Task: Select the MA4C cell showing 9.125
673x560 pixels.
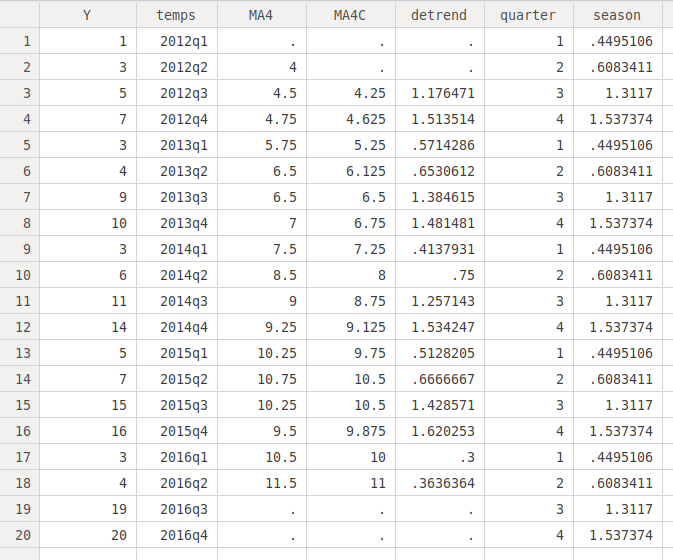Action: coord(351,327)
